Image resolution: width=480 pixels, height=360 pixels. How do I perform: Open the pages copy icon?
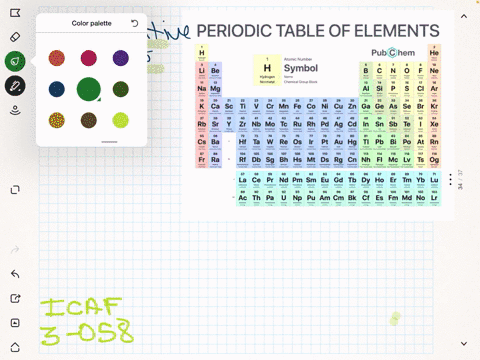(15, 190)
